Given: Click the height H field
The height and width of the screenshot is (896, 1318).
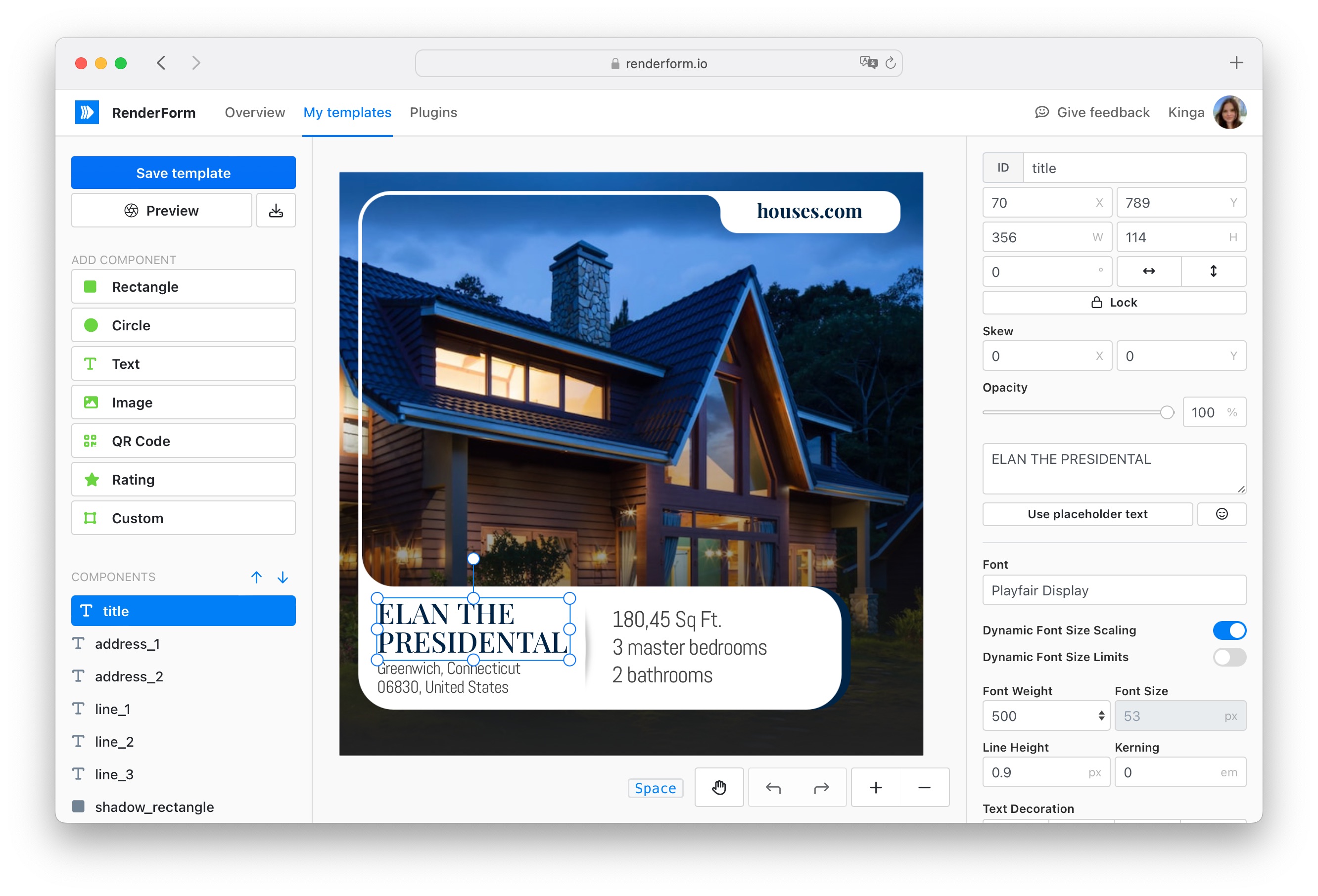Looking at the screenshot, I should (1181, 237).
